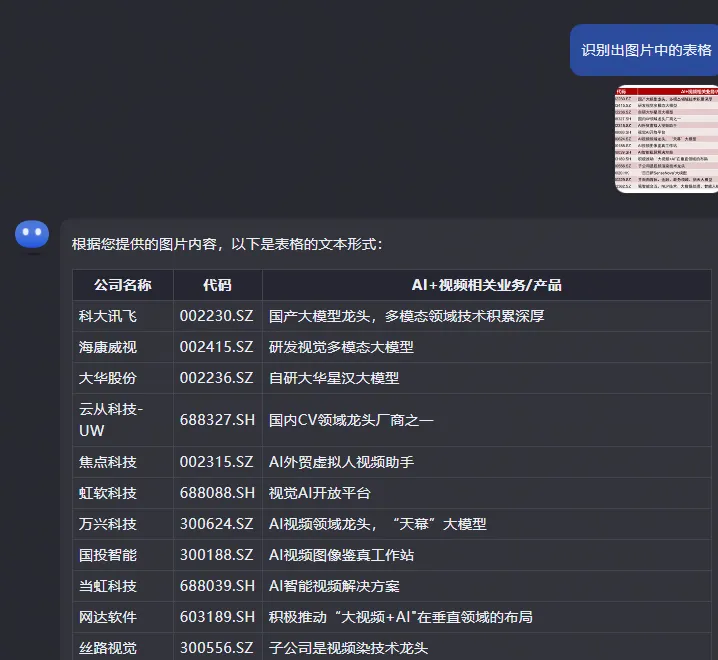Click the text AI视频图像鉴真工作站
The image size is (718, 660).
pyautogui.click(x=341, y=555)
